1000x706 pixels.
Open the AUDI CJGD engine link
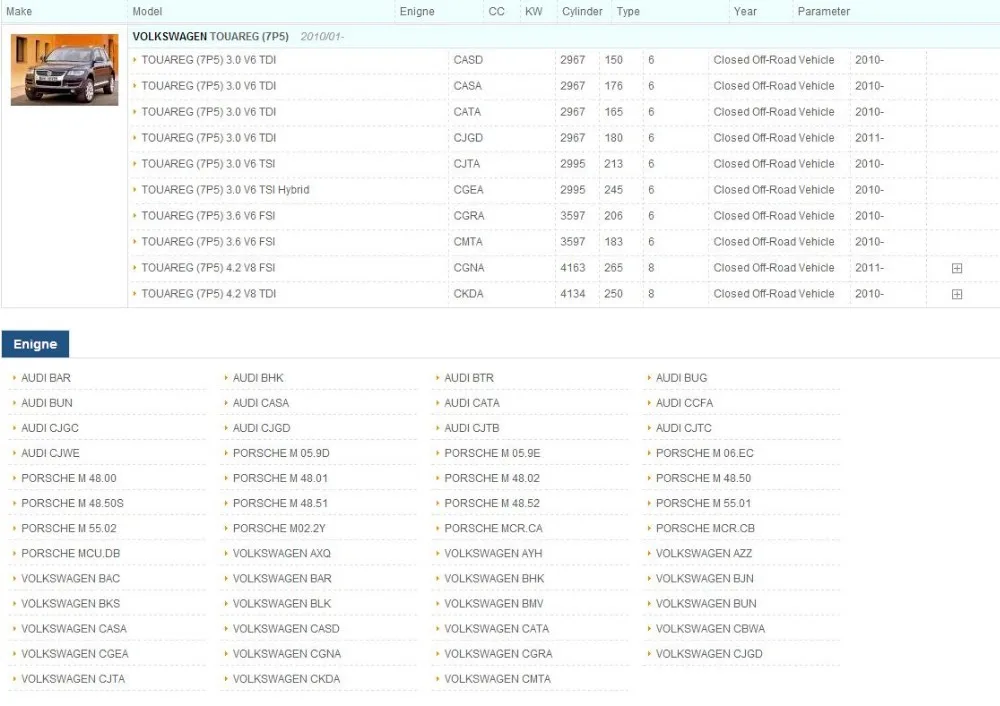coord(261,428)
